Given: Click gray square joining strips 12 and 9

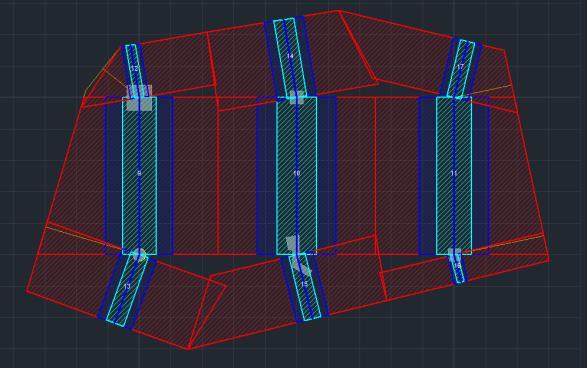Looking at the screenshot, I should pyautogui.click(x=139, y=98).
